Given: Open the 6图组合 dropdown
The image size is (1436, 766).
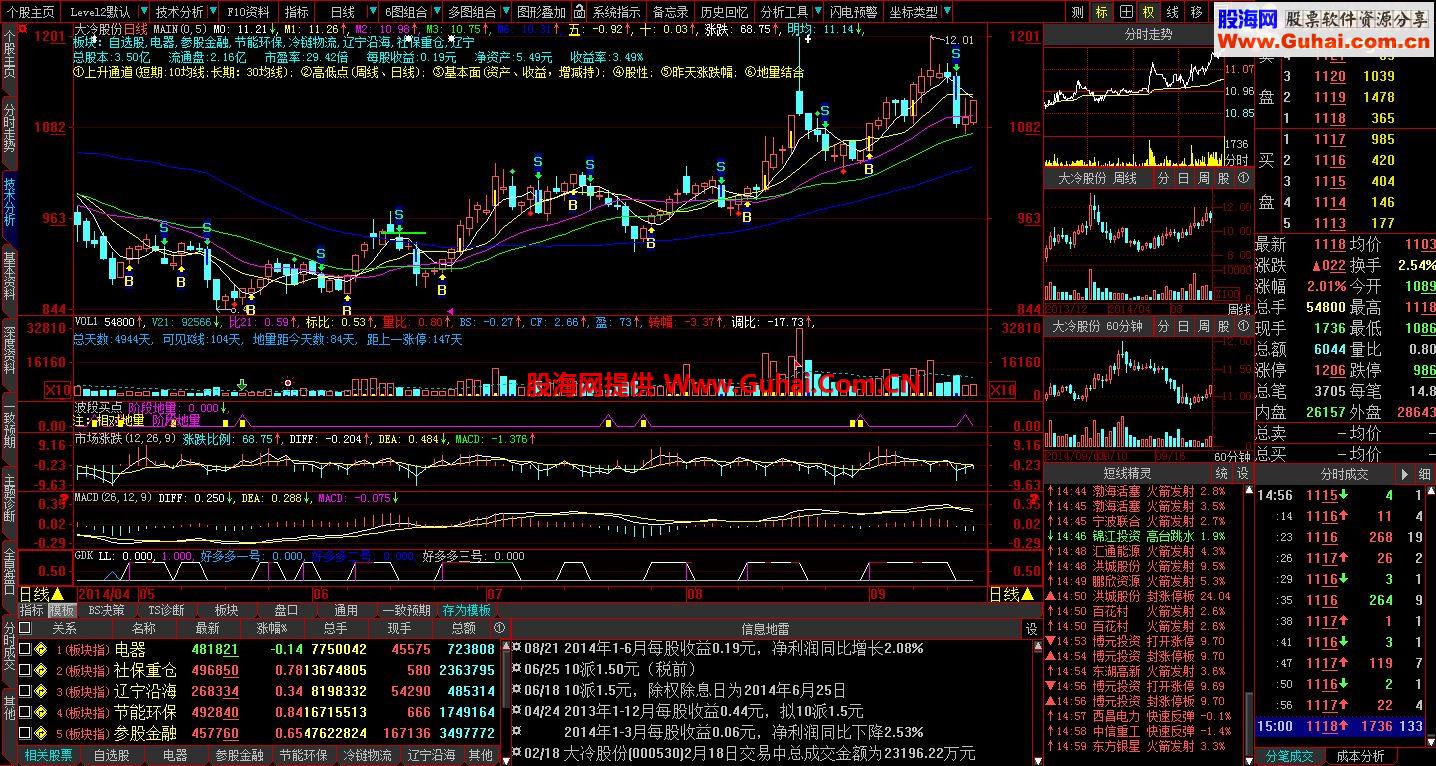Looking at the screenshot, I should (411, 12).
